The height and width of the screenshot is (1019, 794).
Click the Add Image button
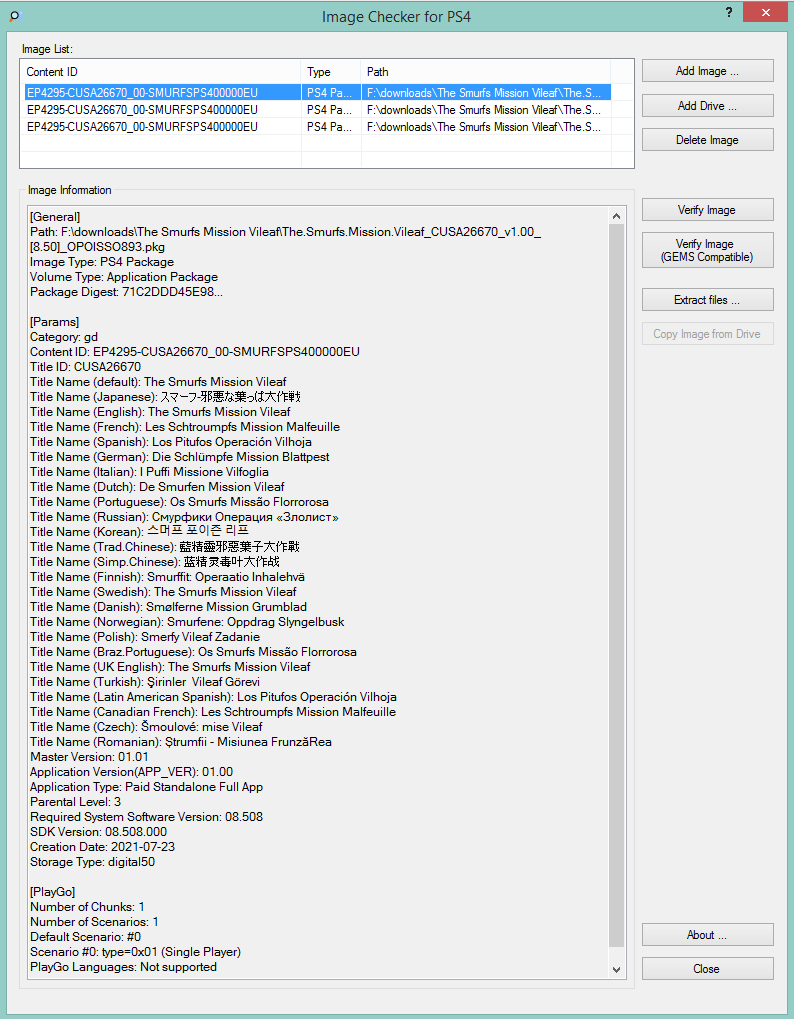coord(708,71)
